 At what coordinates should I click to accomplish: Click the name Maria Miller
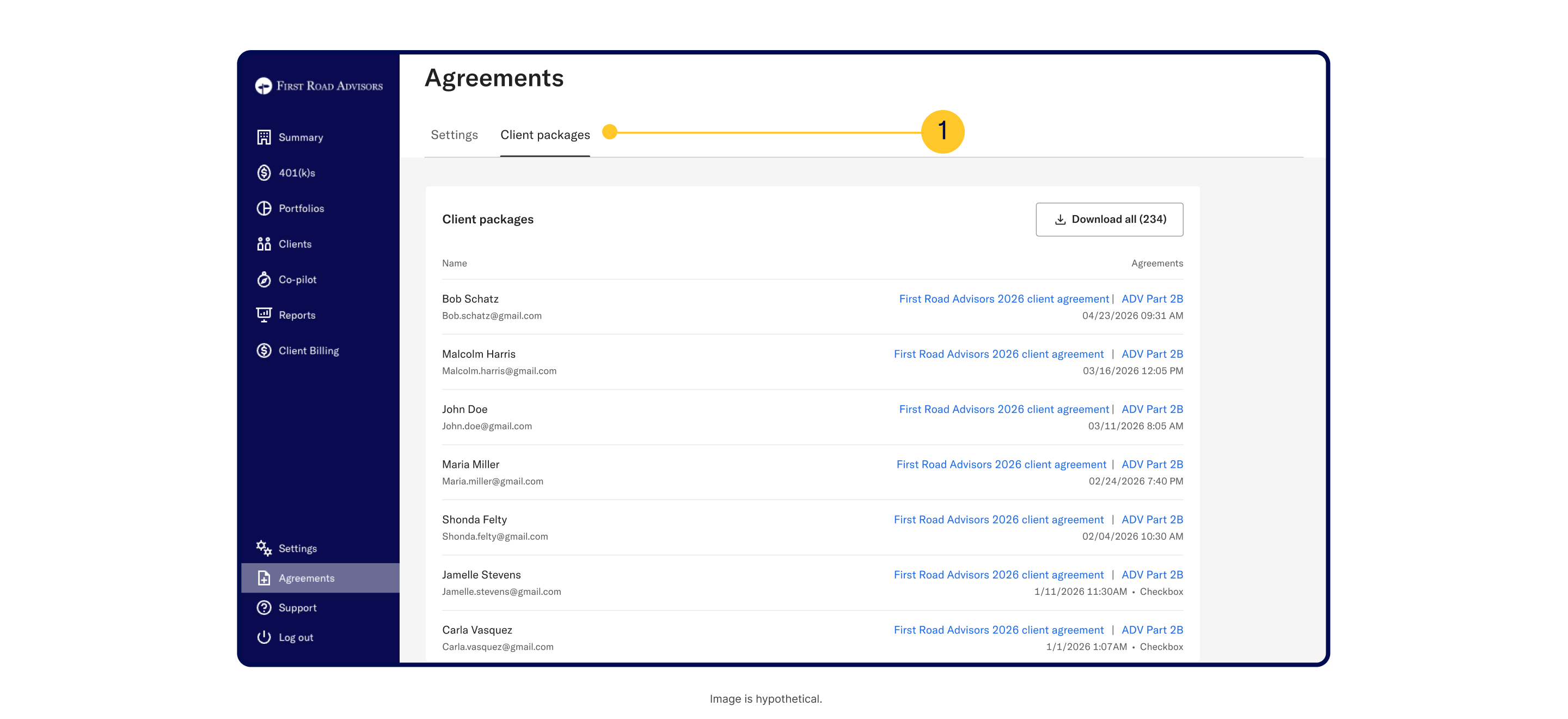(x=470, y=465)
